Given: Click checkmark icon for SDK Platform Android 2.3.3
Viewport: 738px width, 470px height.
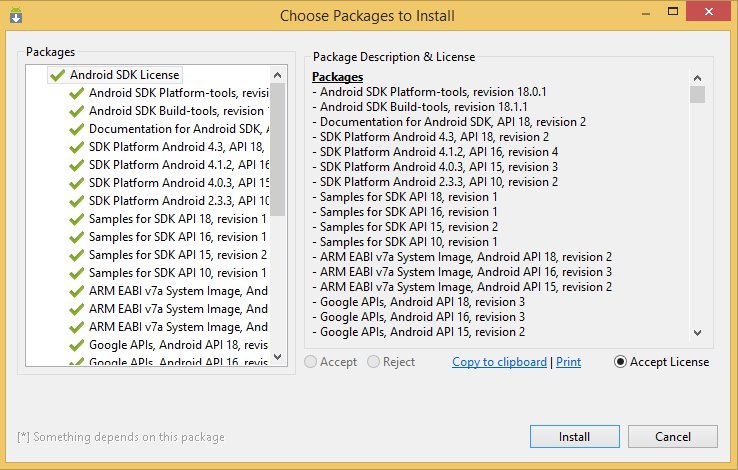Looking at the screenshot, I should (x=76, y=201).
